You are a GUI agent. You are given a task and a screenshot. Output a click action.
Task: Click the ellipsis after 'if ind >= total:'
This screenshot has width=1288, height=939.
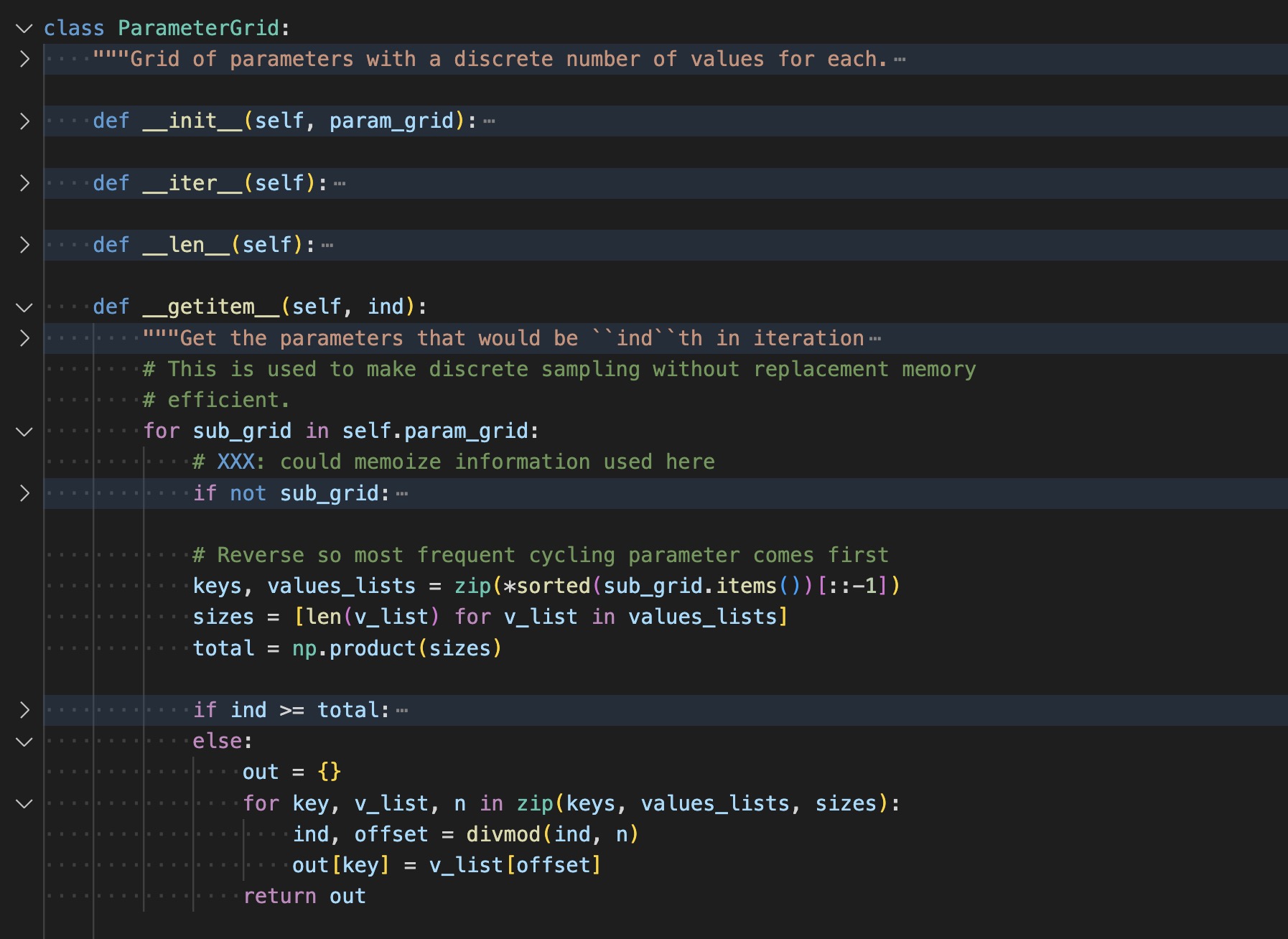click(402, 711)
